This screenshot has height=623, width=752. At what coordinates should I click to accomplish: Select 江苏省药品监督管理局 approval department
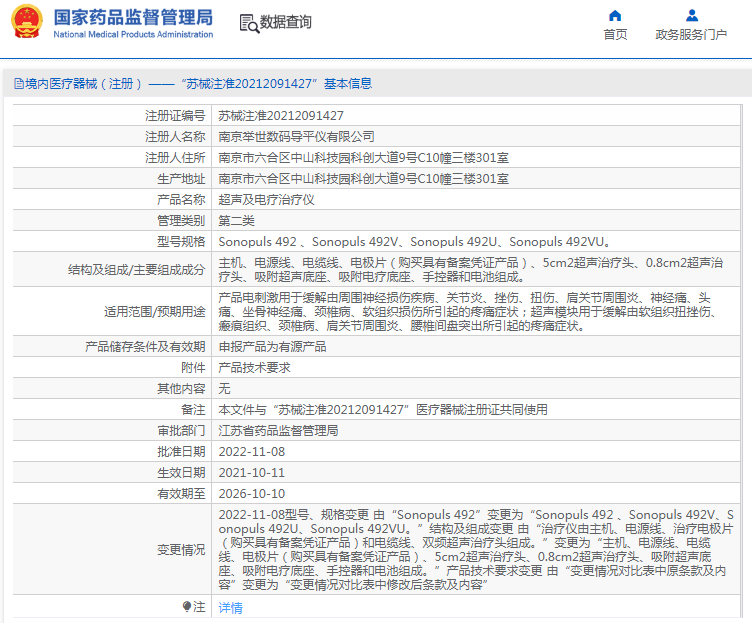click(278, 431)
